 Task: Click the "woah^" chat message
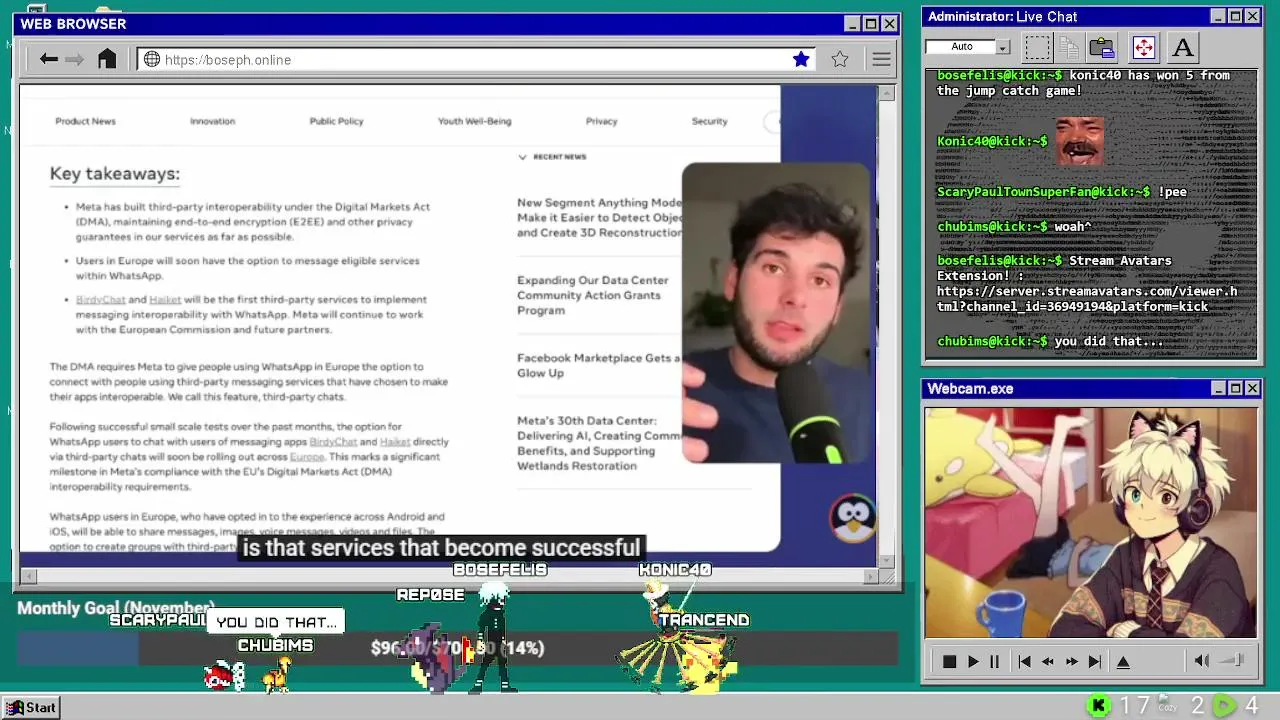point(1073,227)
